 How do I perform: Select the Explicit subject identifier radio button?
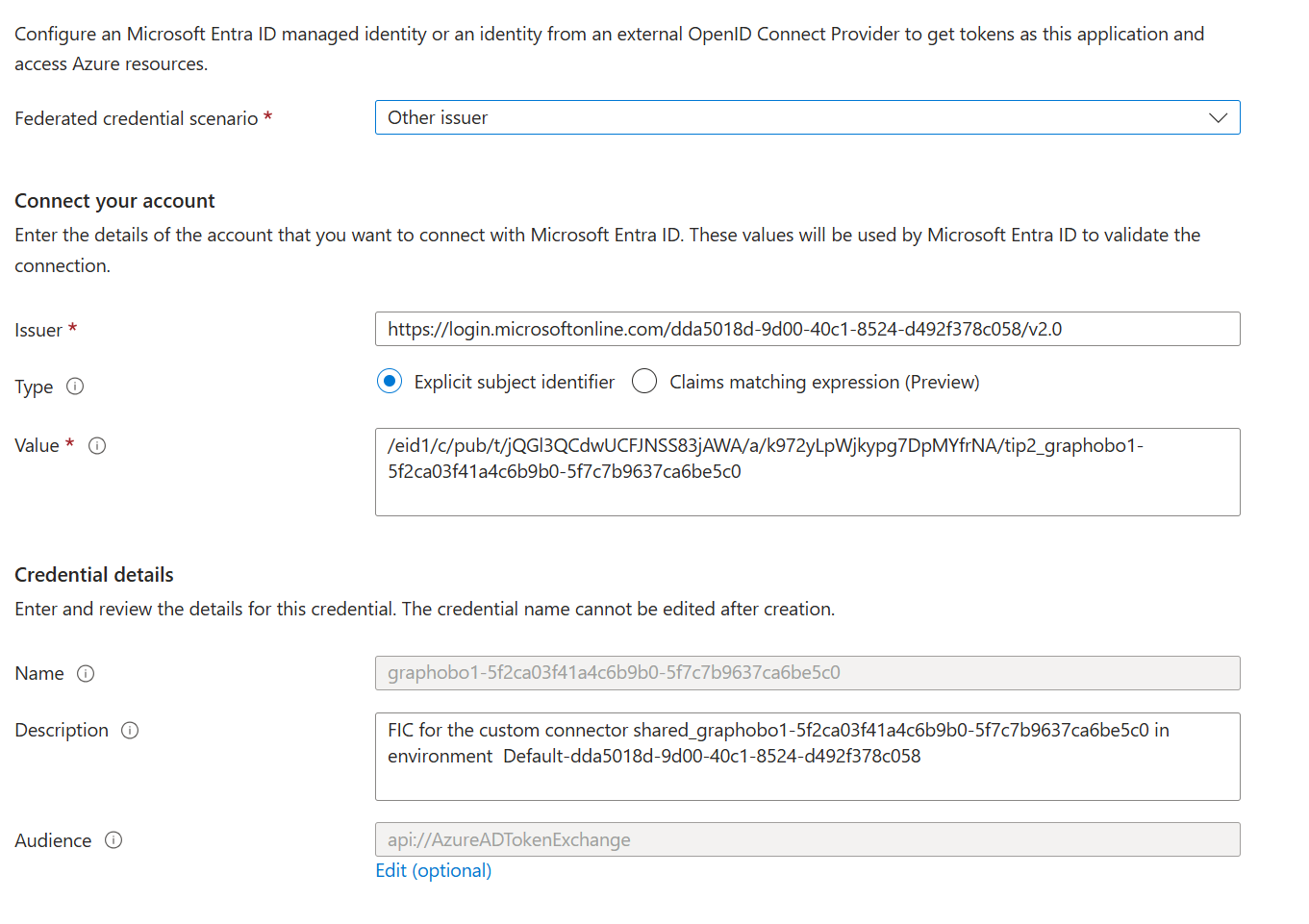coord(390,382)
